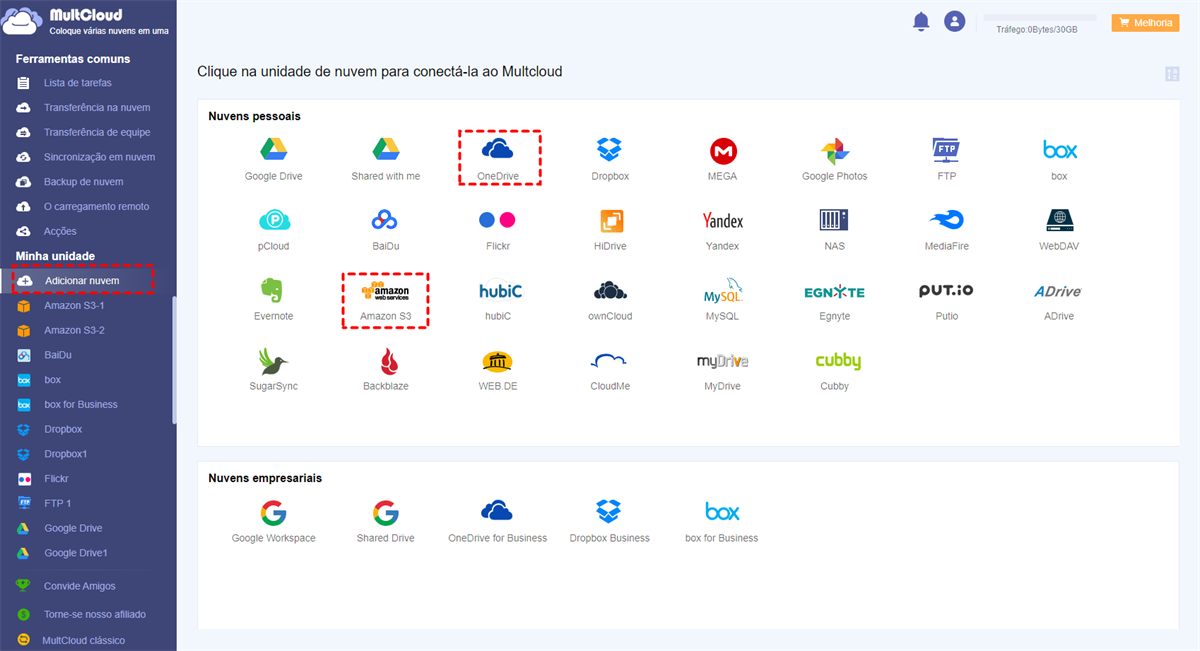Choose the FTP cloud option in the grid
1200x651 pixels.
tap(947, 159)
